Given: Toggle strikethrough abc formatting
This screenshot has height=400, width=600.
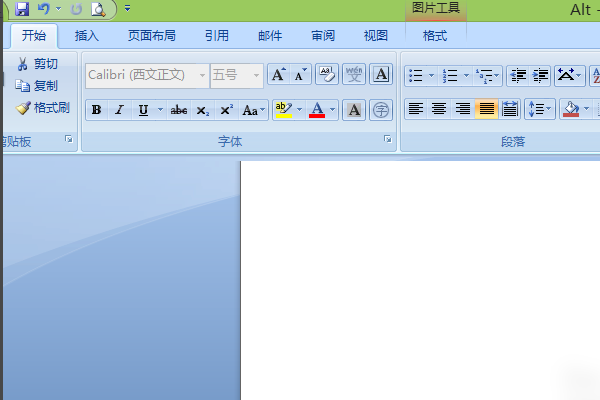Looking at the screenshot, I should click(179, 110).
